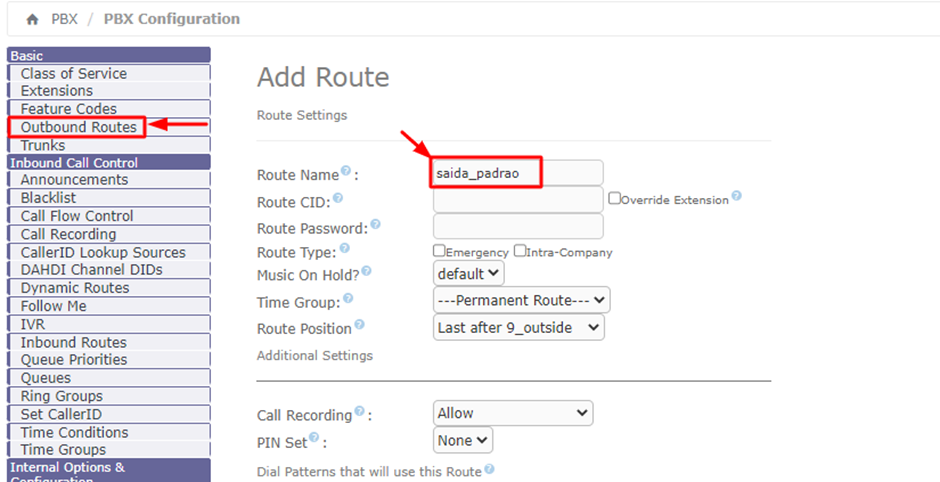Open Outbound Routes in sidebar

point(78,127)
